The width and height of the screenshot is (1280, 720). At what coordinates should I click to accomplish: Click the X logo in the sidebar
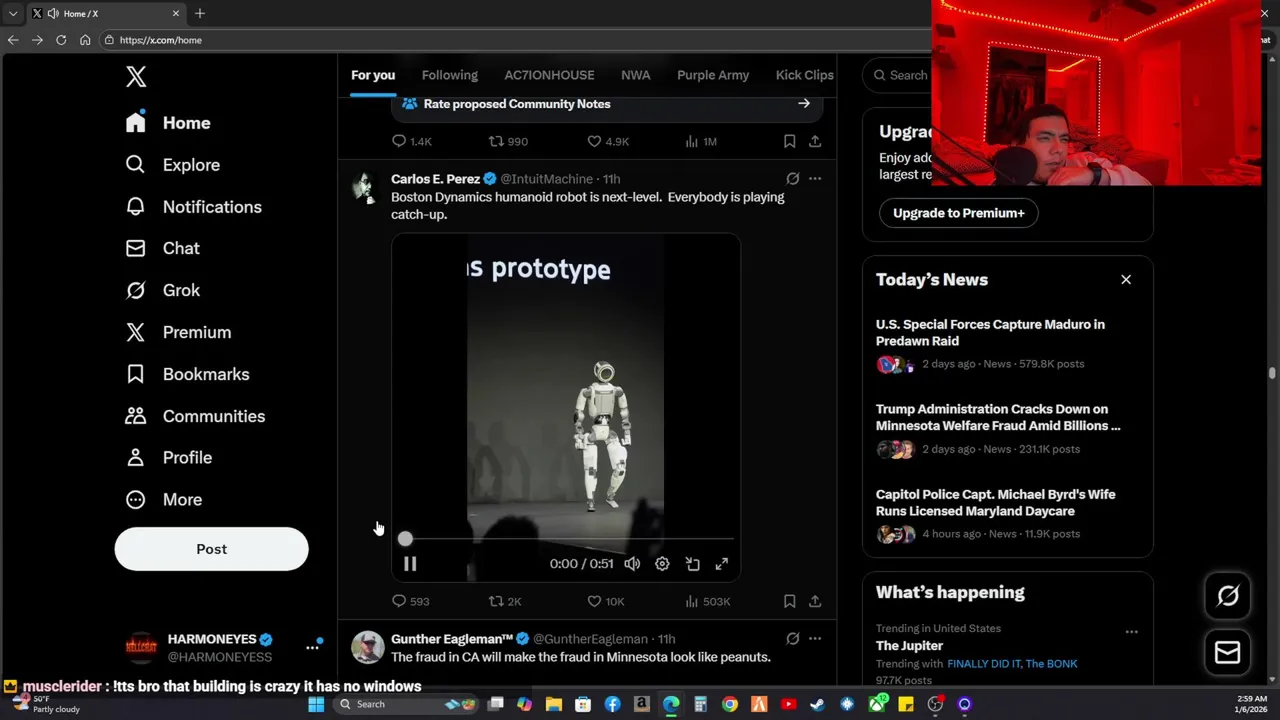[136, 76]
